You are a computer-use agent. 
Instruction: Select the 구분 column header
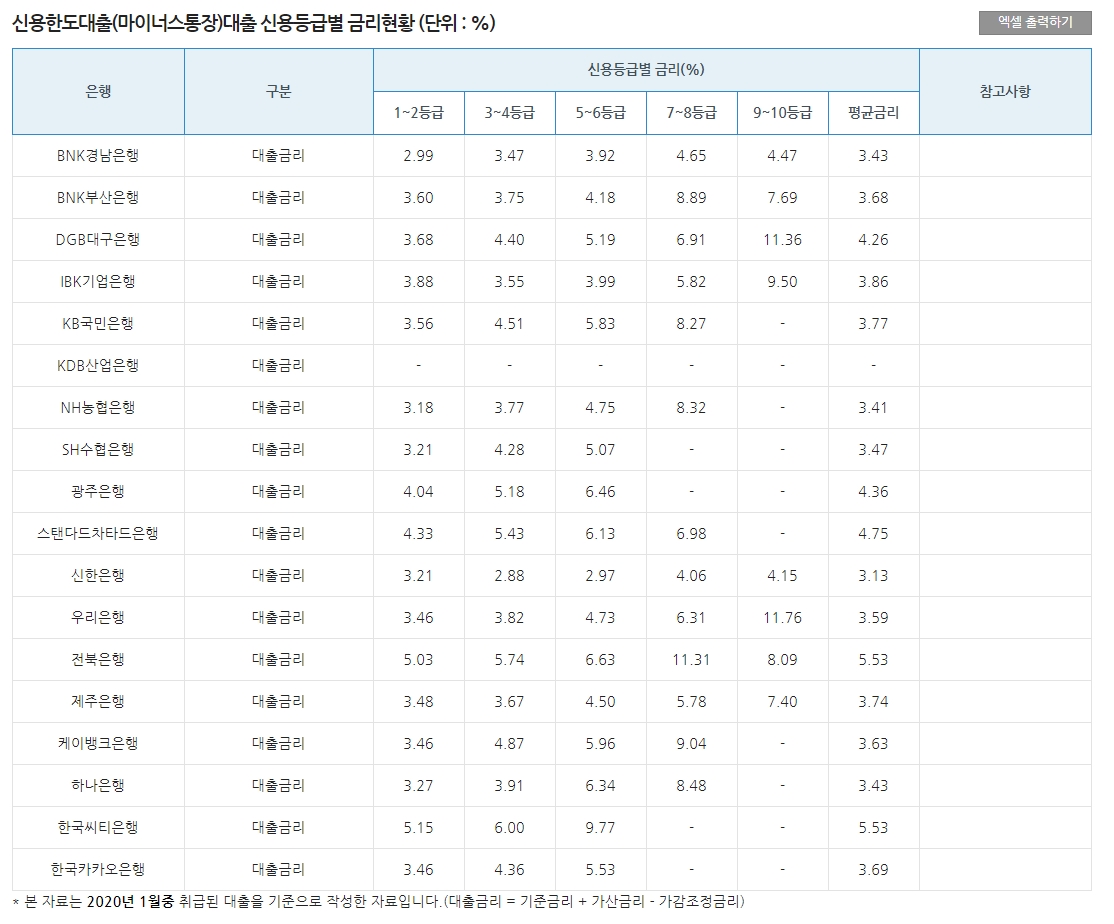point(278,92)
